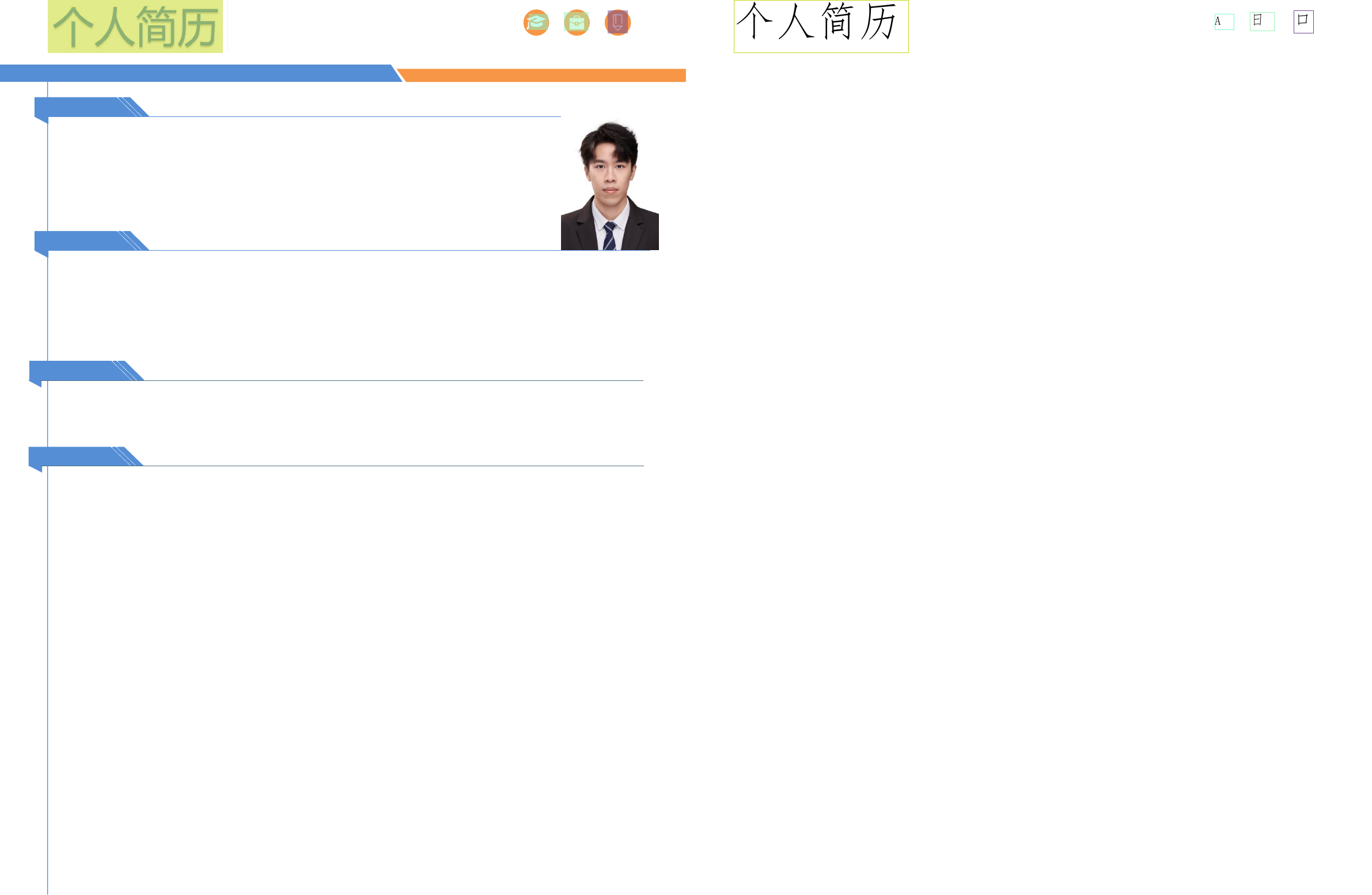Select the second blue section banner
The width and height of the screenshot is (1372, 895).
pyautogui.click(x=81, y=240)
